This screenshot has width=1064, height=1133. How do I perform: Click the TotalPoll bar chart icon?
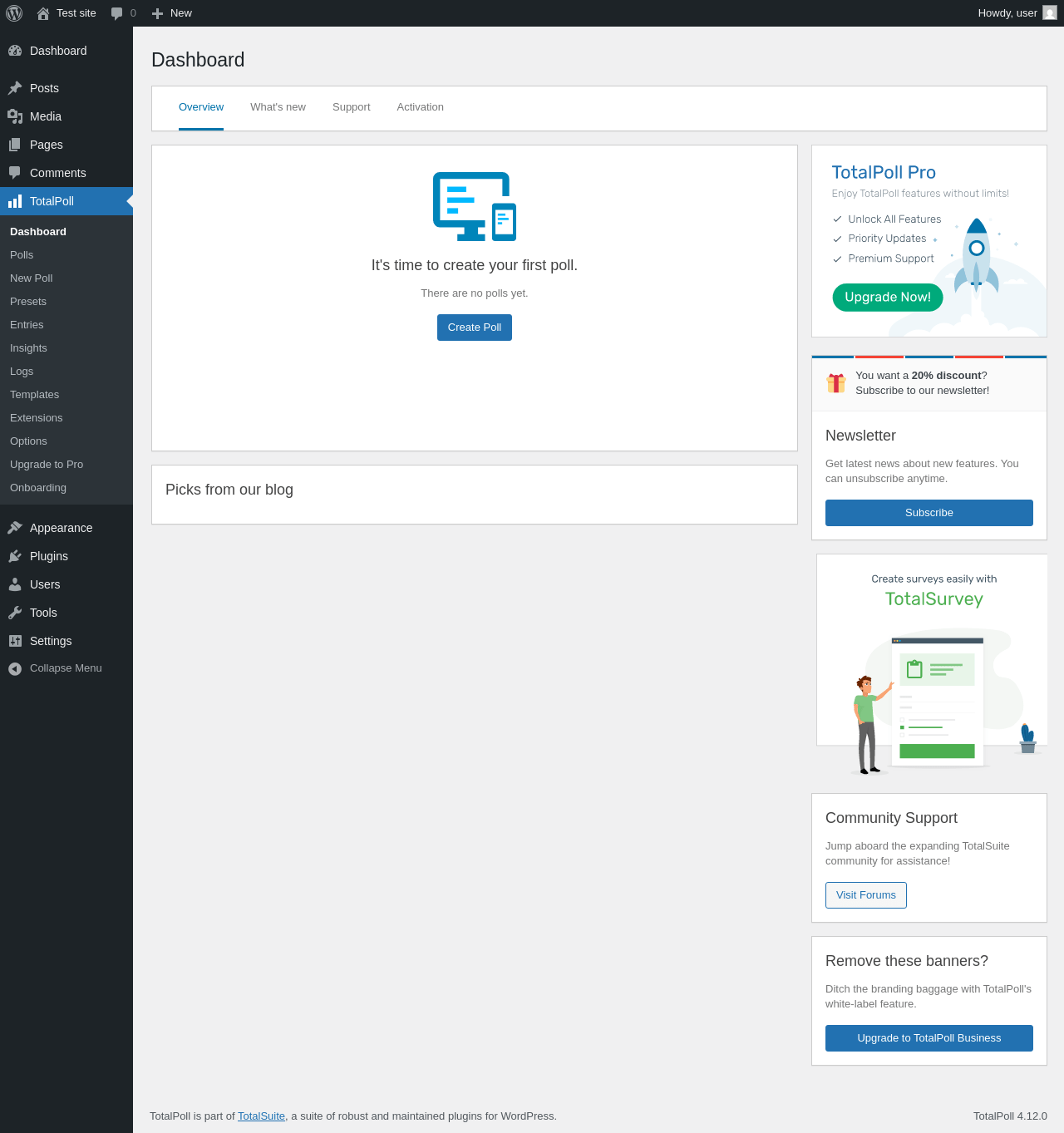tap(15, 201)
